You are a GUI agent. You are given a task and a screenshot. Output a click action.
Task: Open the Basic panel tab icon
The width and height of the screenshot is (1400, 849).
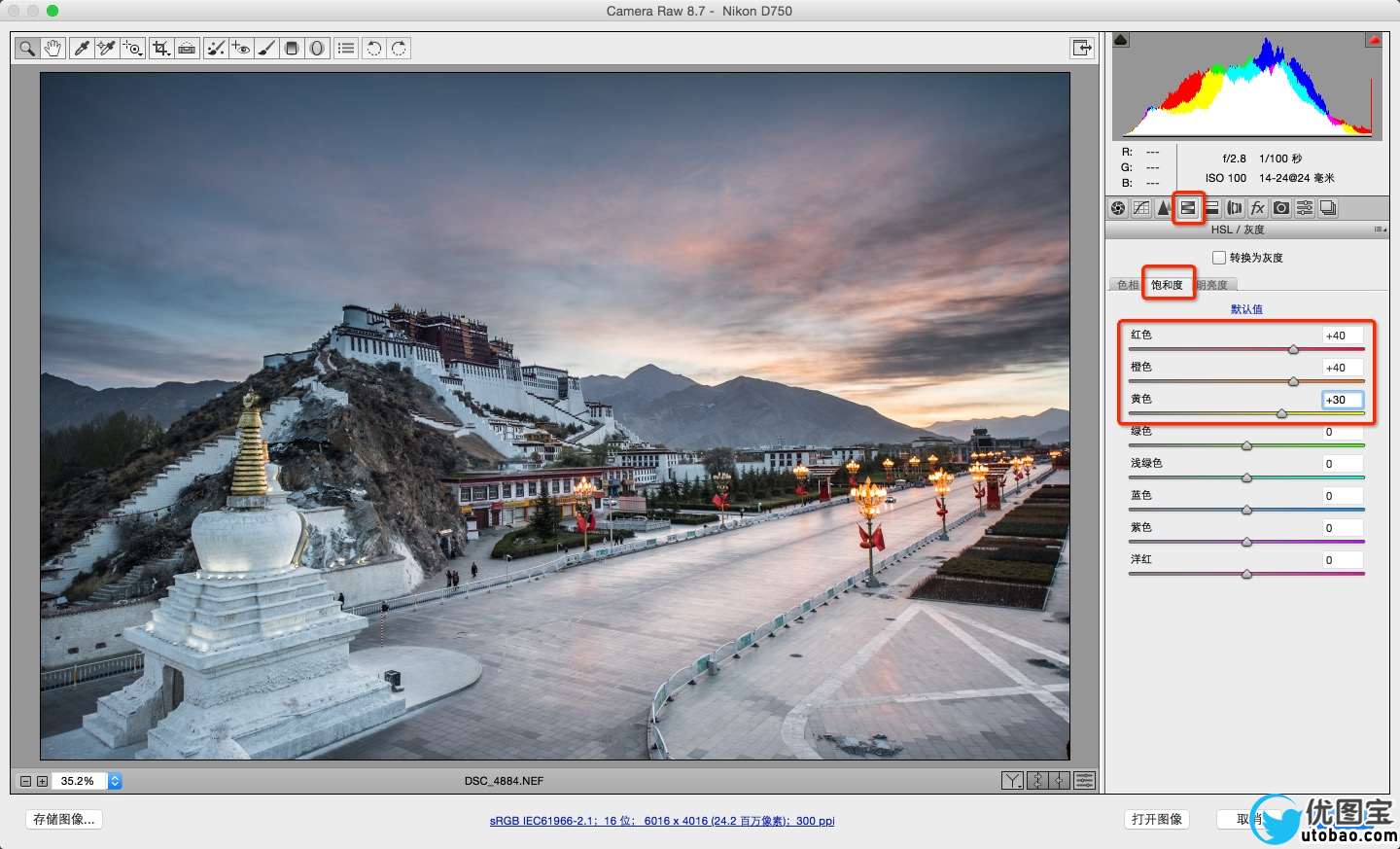pyautogui.click(x=1118, y=208)
